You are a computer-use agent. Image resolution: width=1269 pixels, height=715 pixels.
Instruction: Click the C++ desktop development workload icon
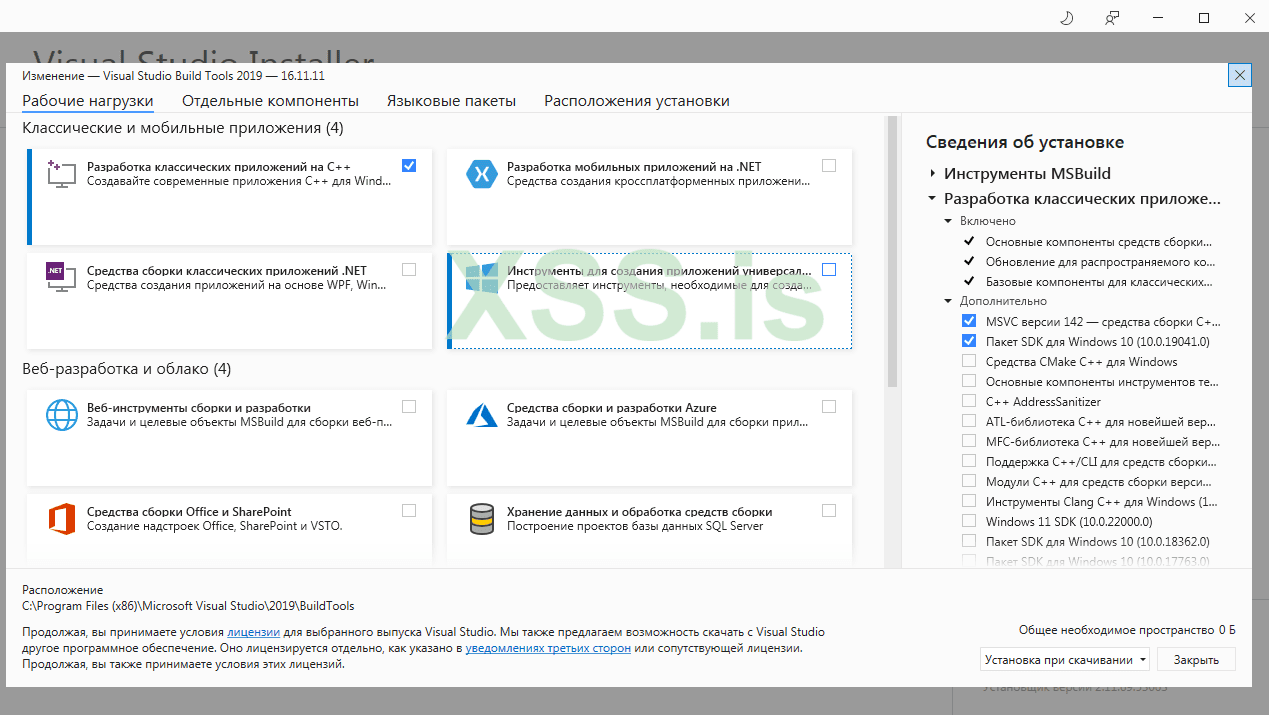[x=62, y=173]
